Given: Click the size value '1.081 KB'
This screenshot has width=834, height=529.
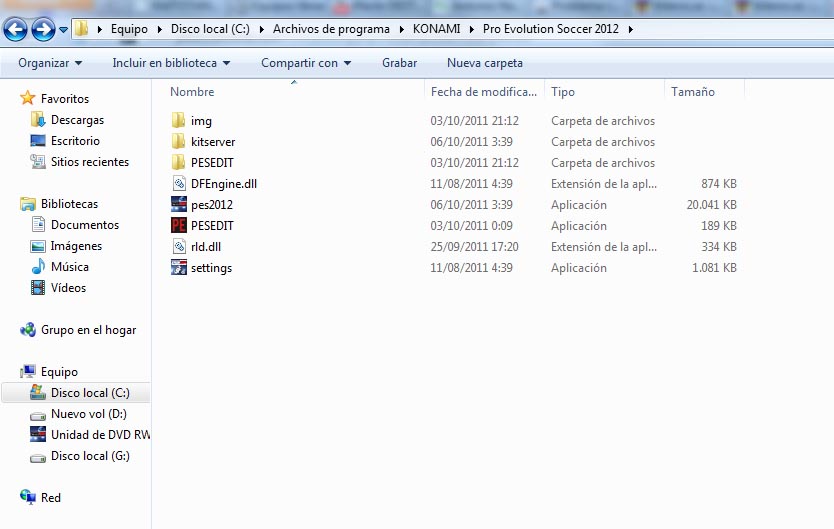Looking at the screenshot, I should (x=714, y=267).
